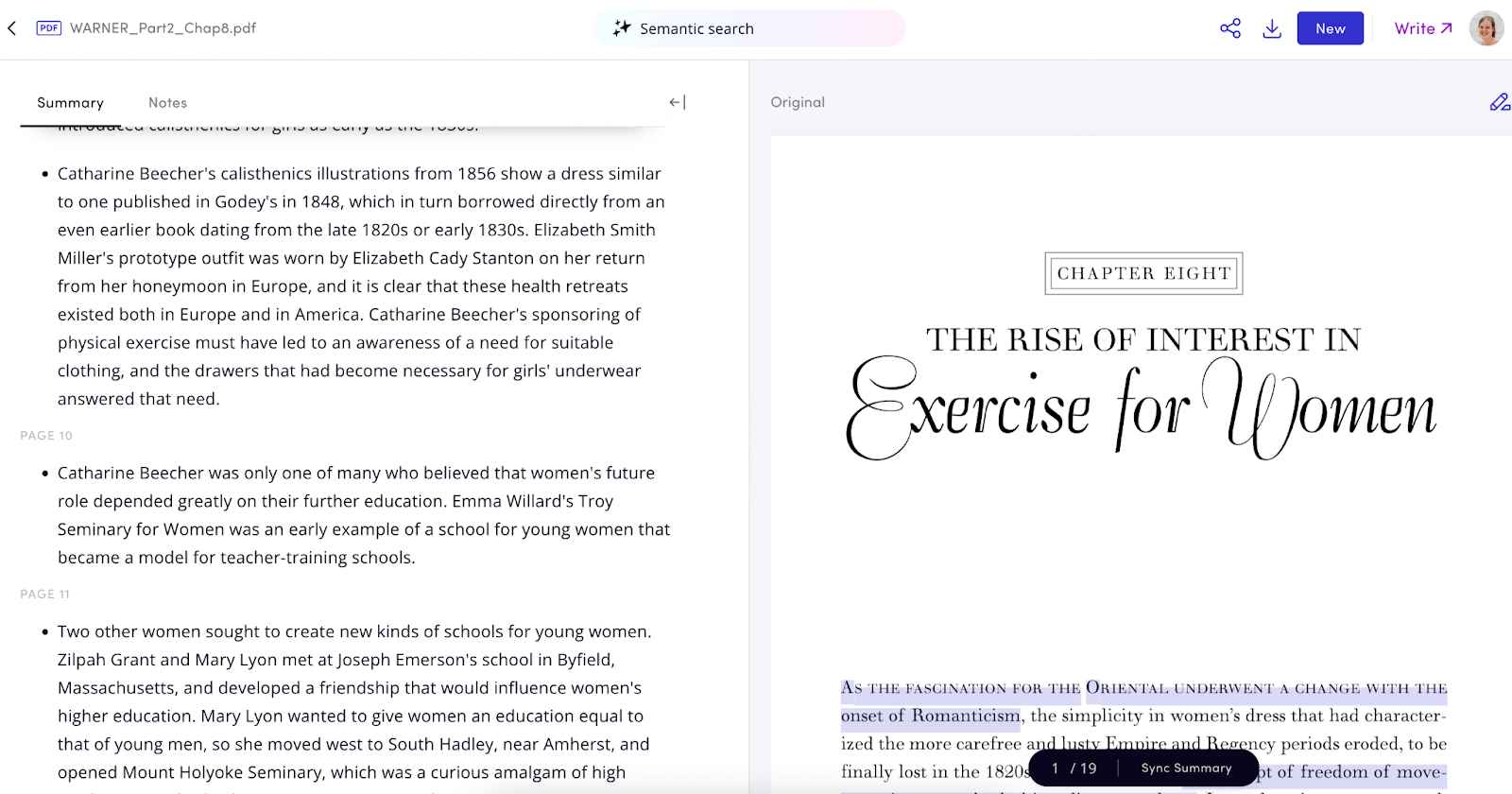Click the 'Exercise for Women' title
Image resolution: width=1512 pixels, height=794 pixels.
coord(1142,408)
